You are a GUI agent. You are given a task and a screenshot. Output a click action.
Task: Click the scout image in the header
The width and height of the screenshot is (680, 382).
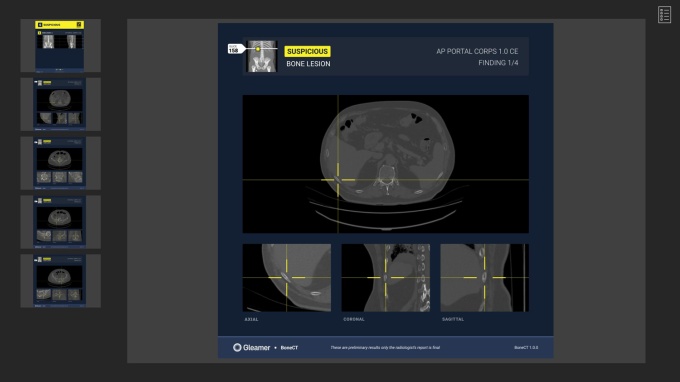click(262, 56)
